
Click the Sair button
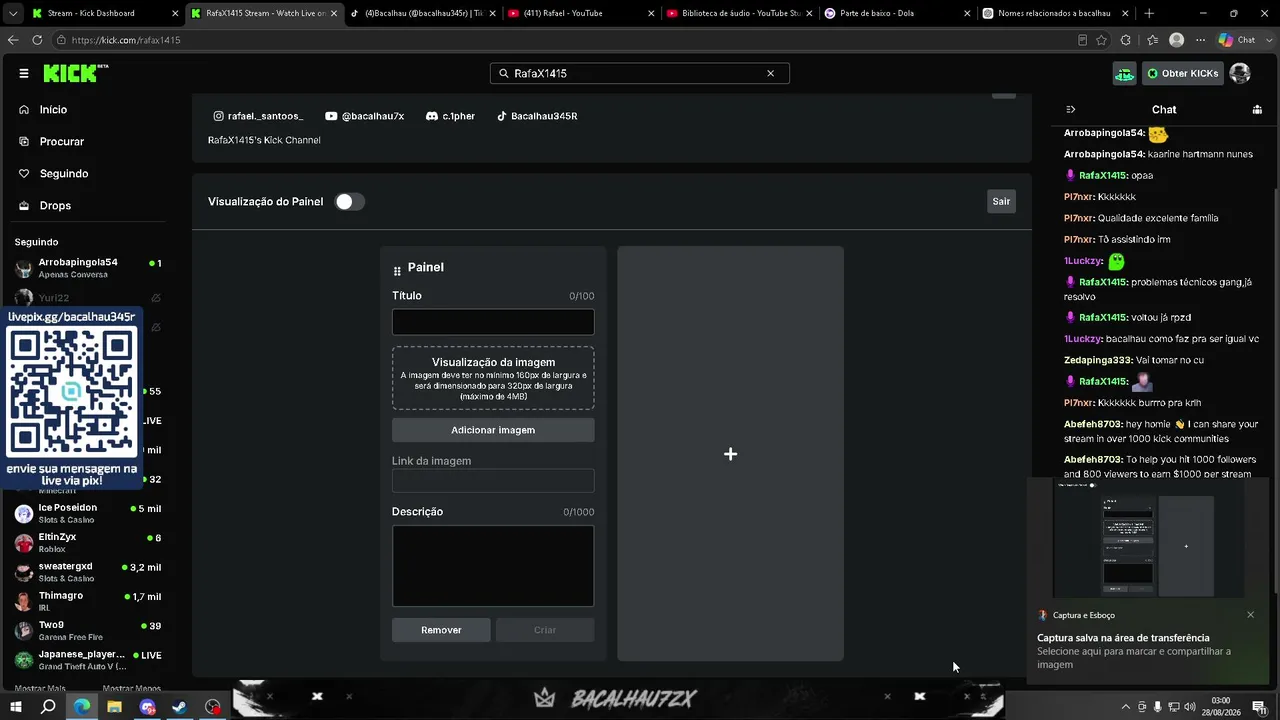click(x=1001, y=202)
